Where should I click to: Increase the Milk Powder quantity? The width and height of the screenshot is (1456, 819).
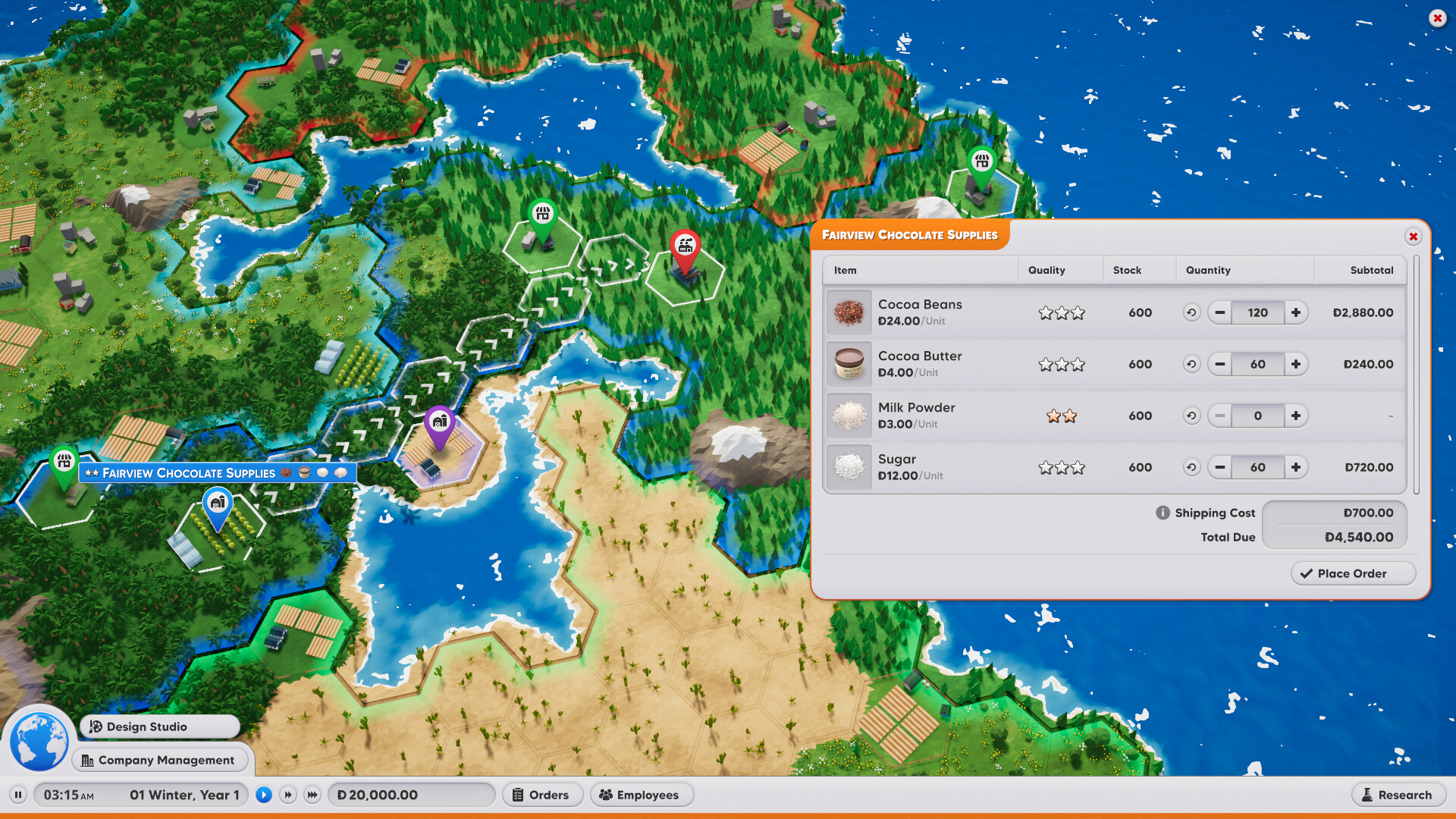click(1296, 416)
